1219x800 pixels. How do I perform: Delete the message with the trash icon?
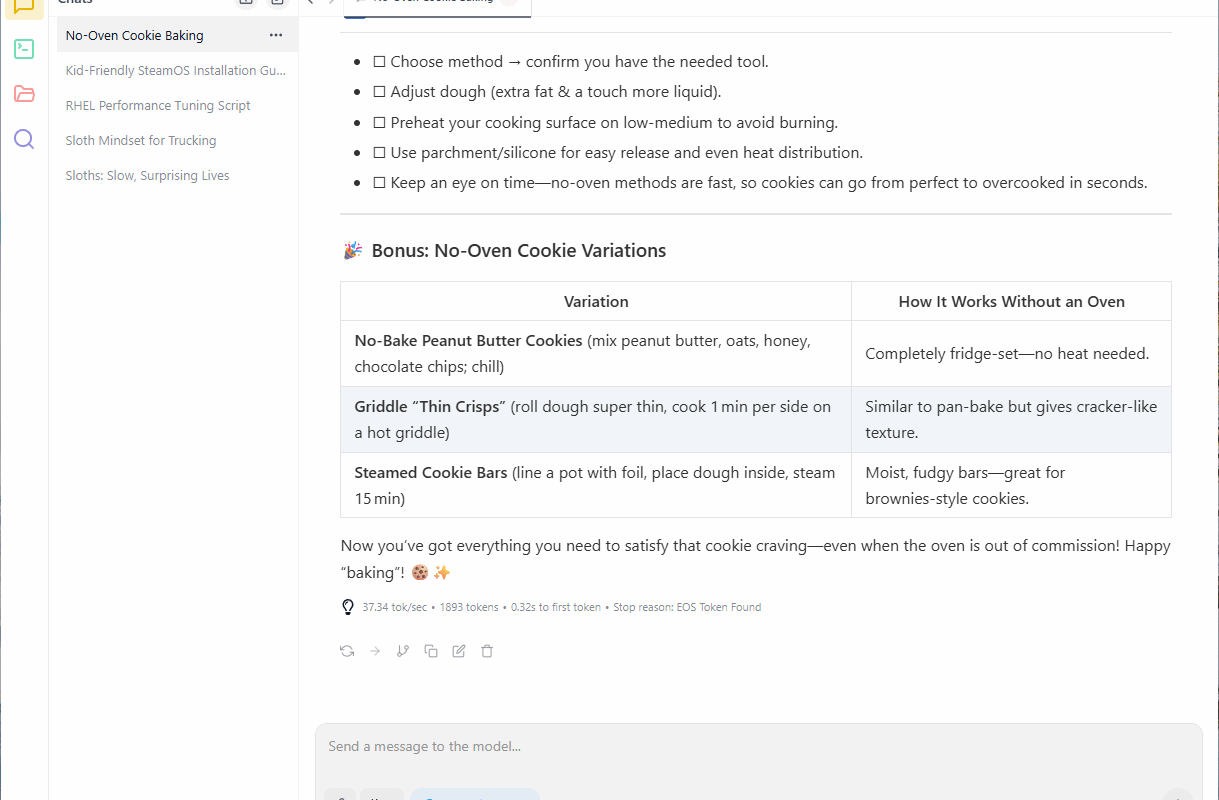[x=487, y=651]
